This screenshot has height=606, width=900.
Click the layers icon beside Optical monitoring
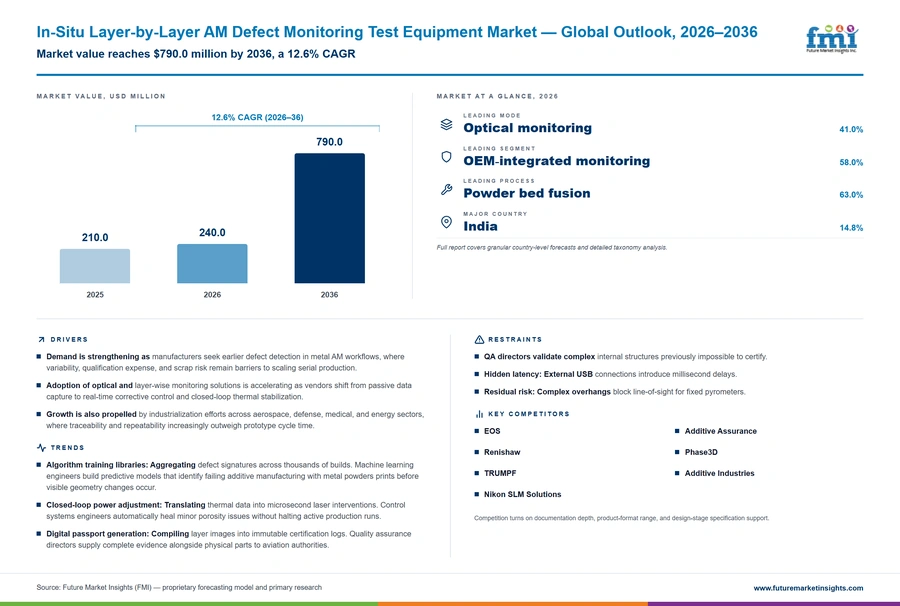tap(446, 125)
